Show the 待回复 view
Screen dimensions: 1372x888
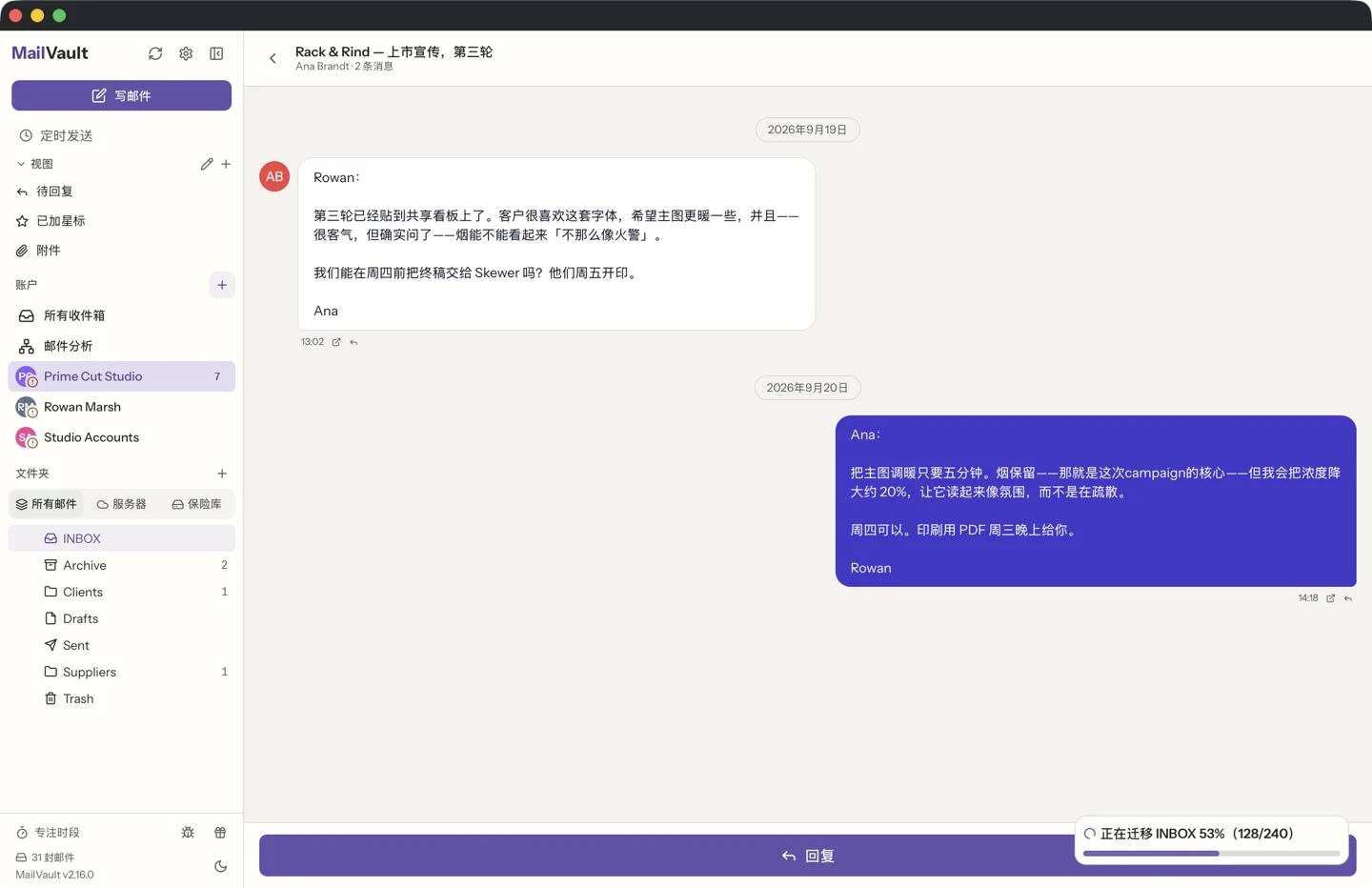click(122, 192)
